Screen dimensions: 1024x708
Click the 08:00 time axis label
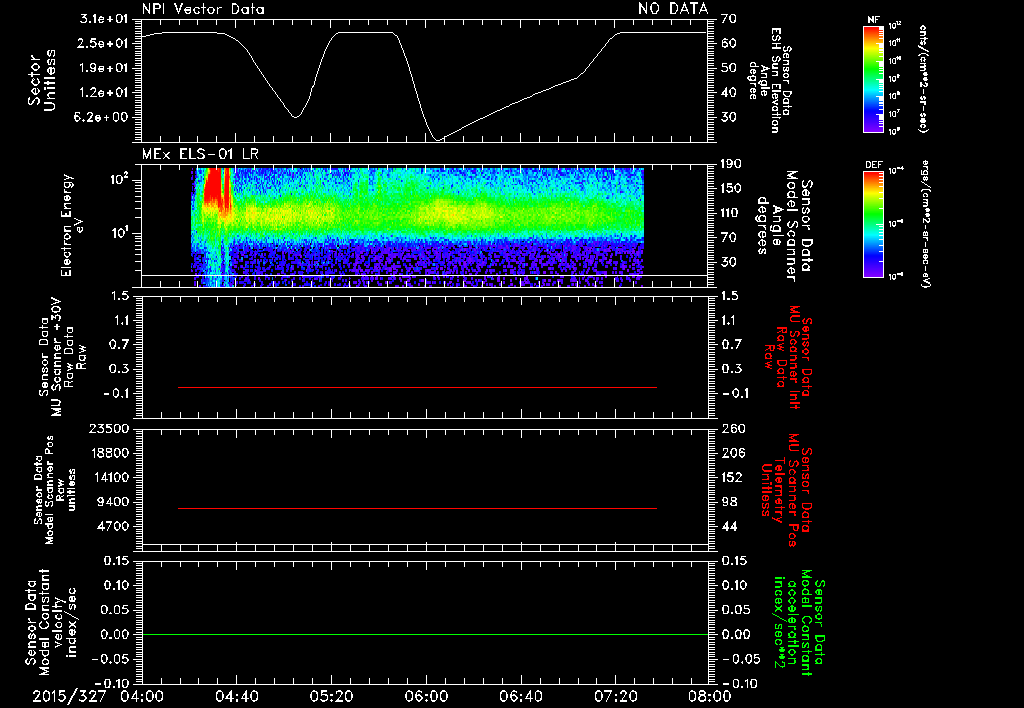[710, 696]
